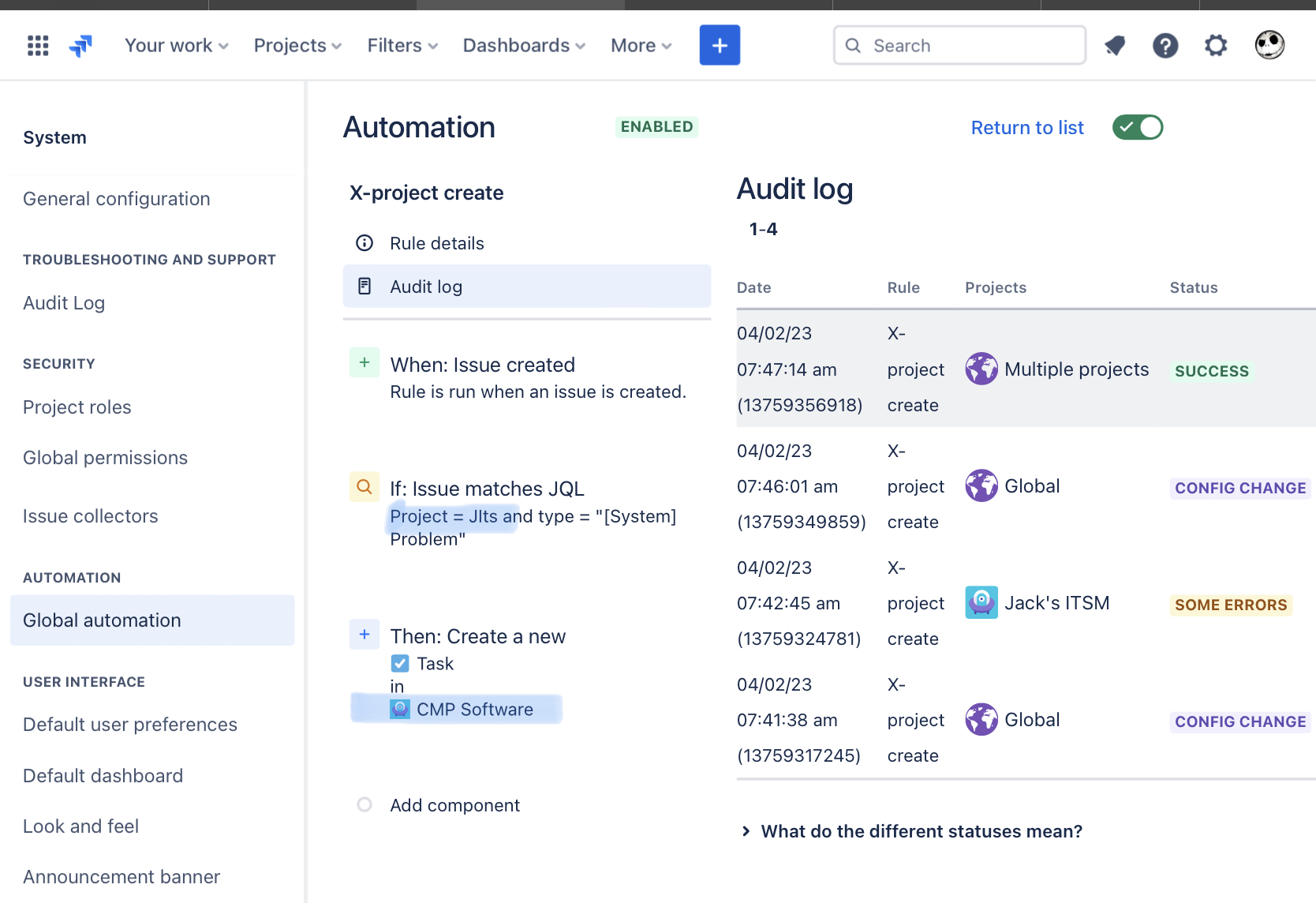The height and width of the screenshot is (903, 1316).
Task: Click the blue Create plus button
Action: point(719,45)
